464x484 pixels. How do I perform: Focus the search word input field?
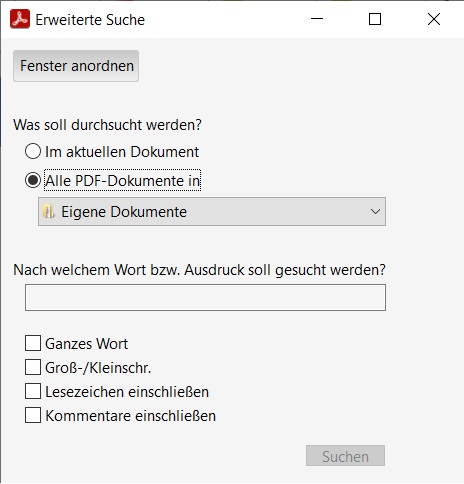click(x=205, y=297)
